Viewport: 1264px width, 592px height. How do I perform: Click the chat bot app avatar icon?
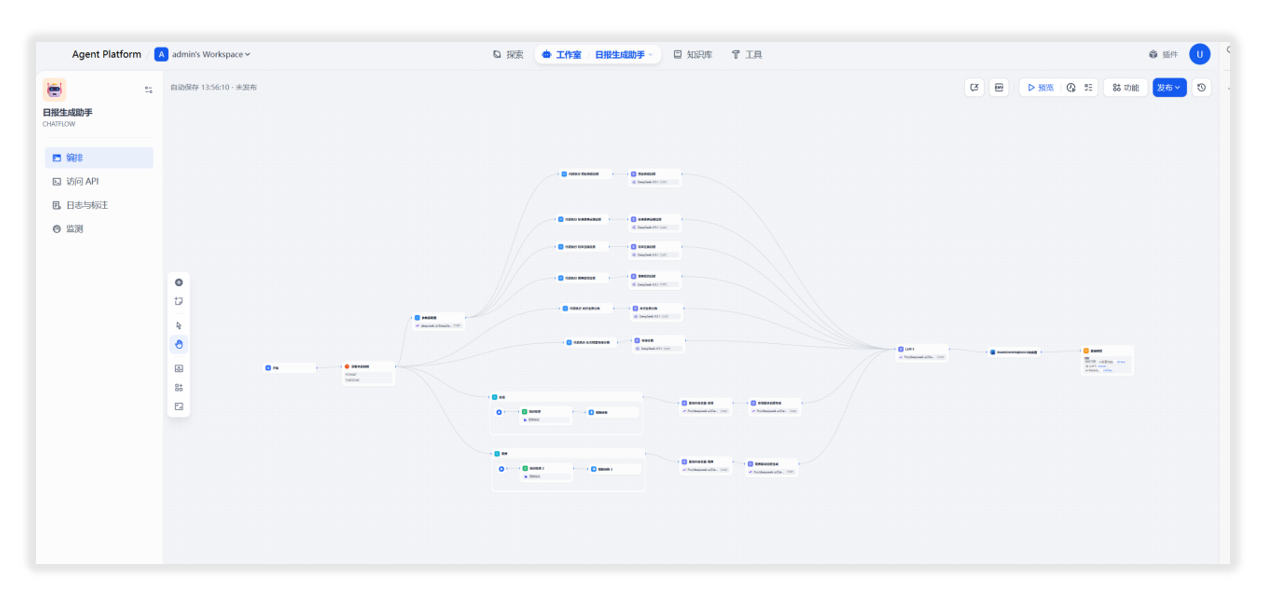pos(54,90)
